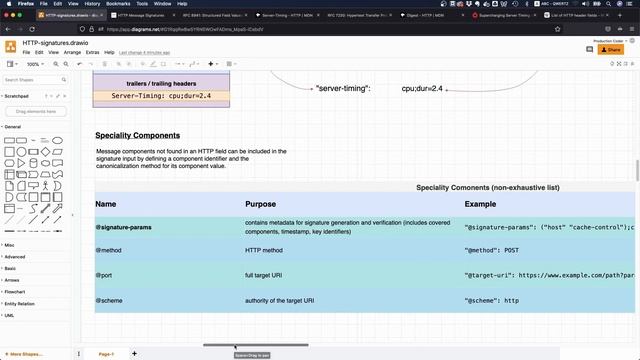Select the circle shape in General
The width and height of the screenshot is (640, 360).
21,152
